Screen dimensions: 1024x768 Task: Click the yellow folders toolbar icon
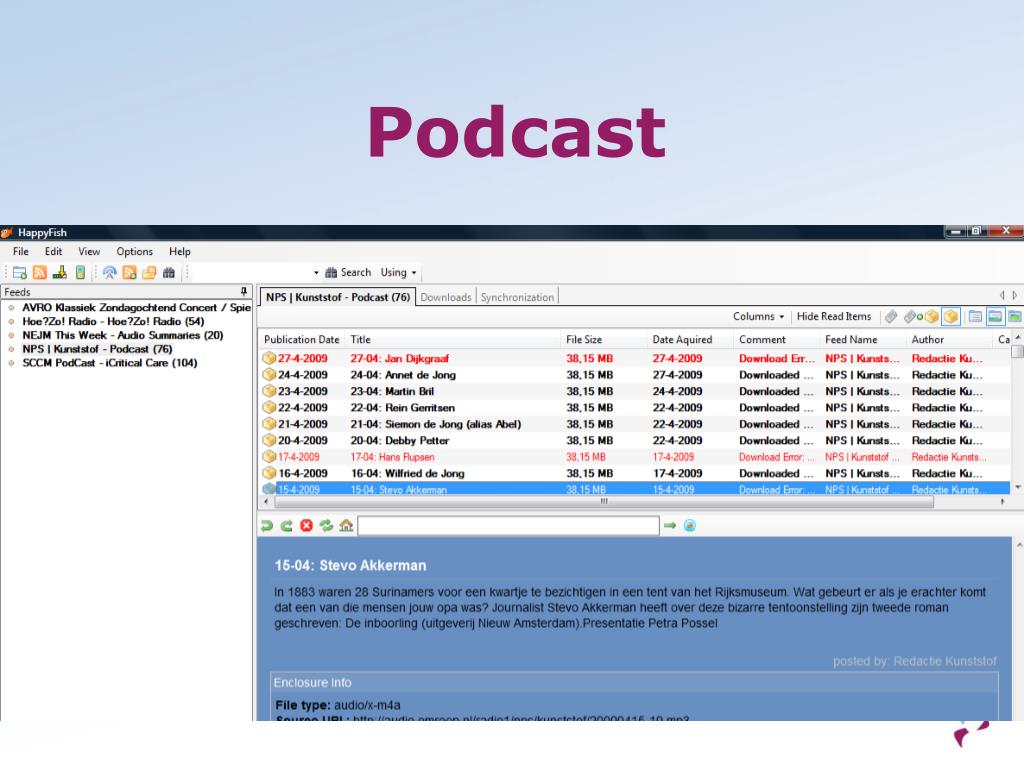pos(150,272)
